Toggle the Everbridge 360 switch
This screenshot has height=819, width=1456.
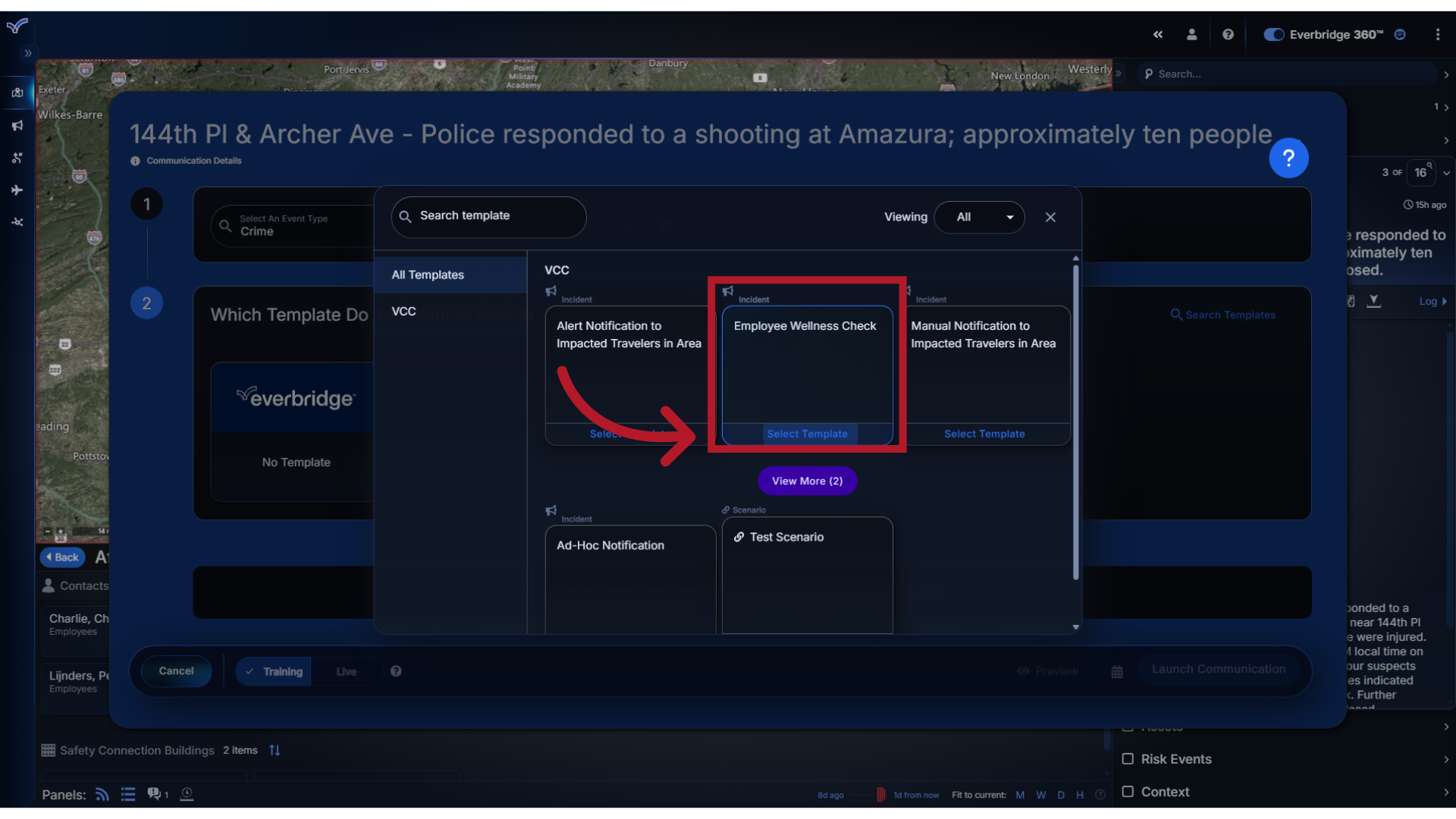coord(1273,35)
